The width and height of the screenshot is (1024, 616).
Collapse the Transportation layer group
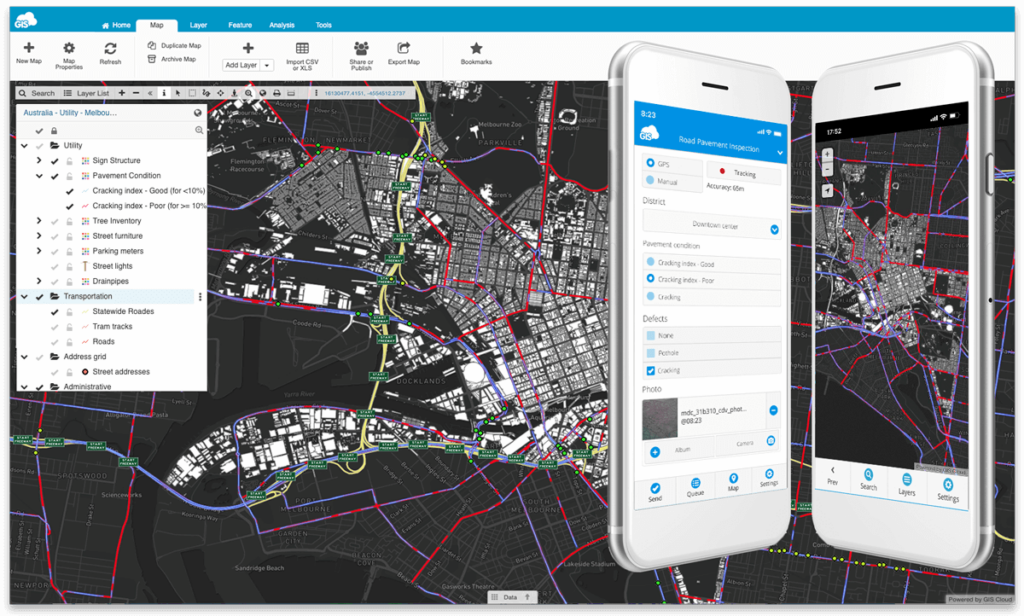[23, 296]
